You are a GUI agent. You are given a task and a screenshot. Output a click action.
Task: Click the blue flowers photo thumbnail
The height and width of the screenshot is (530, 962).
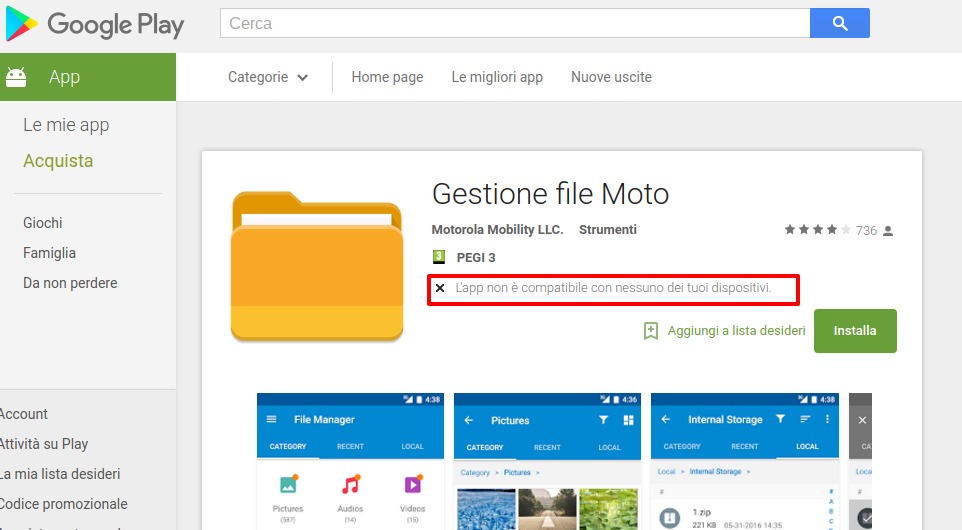(486, 510)
